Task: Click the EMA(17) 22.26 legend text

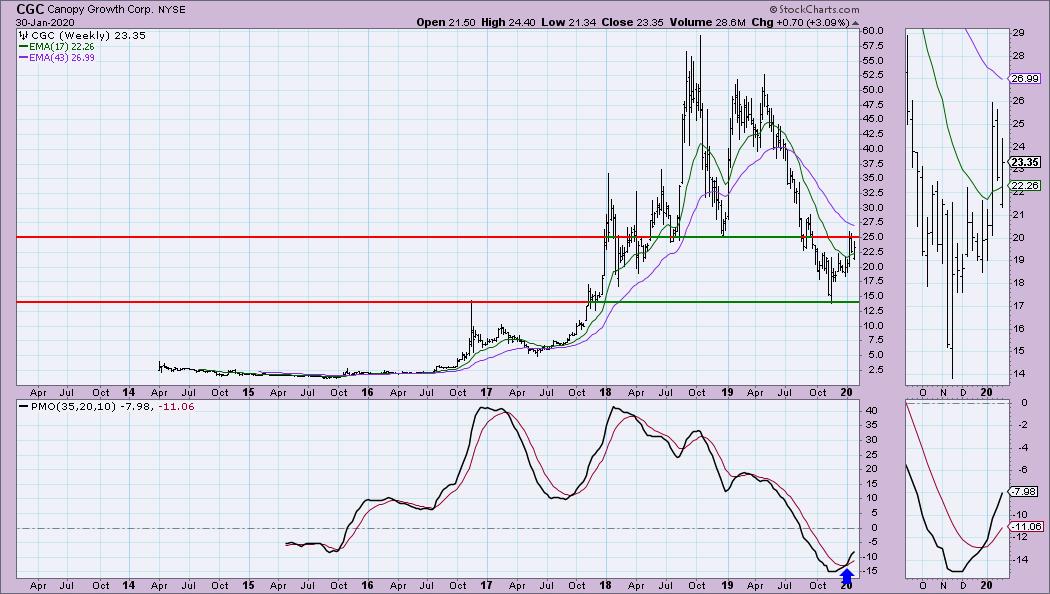Action: pyautogui.click(x=62, y=47)
